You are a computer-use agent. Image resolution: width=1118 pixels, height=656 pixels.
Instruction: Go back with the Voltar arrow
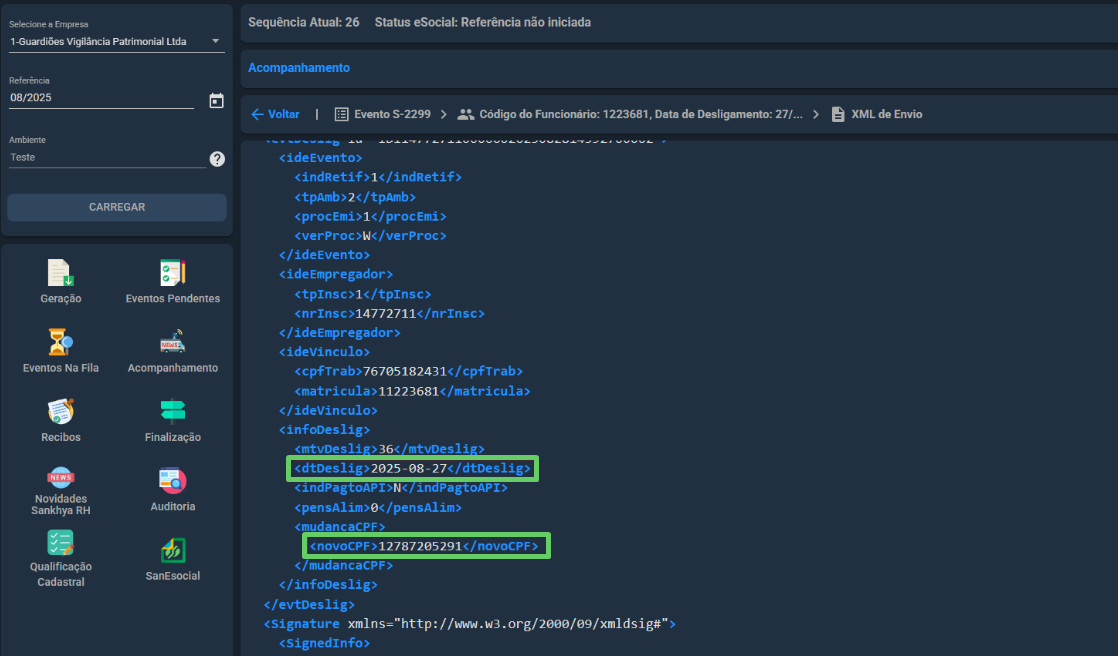tap(257, 114)
